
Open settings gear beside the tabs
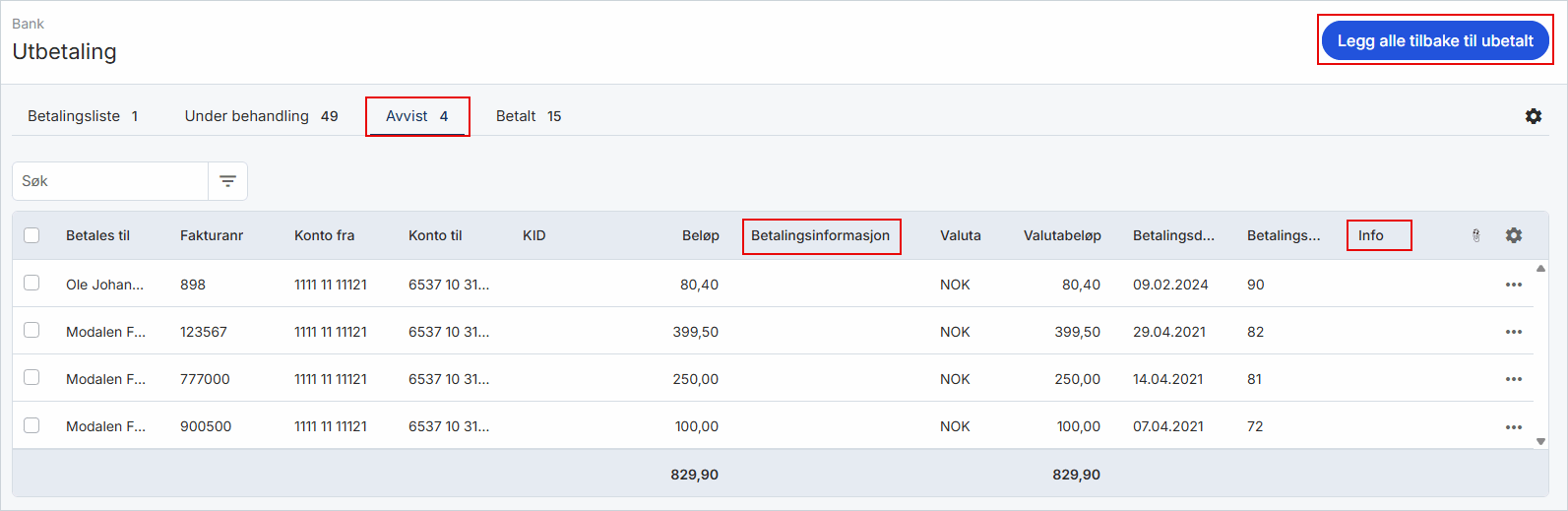coord(1534,116)
